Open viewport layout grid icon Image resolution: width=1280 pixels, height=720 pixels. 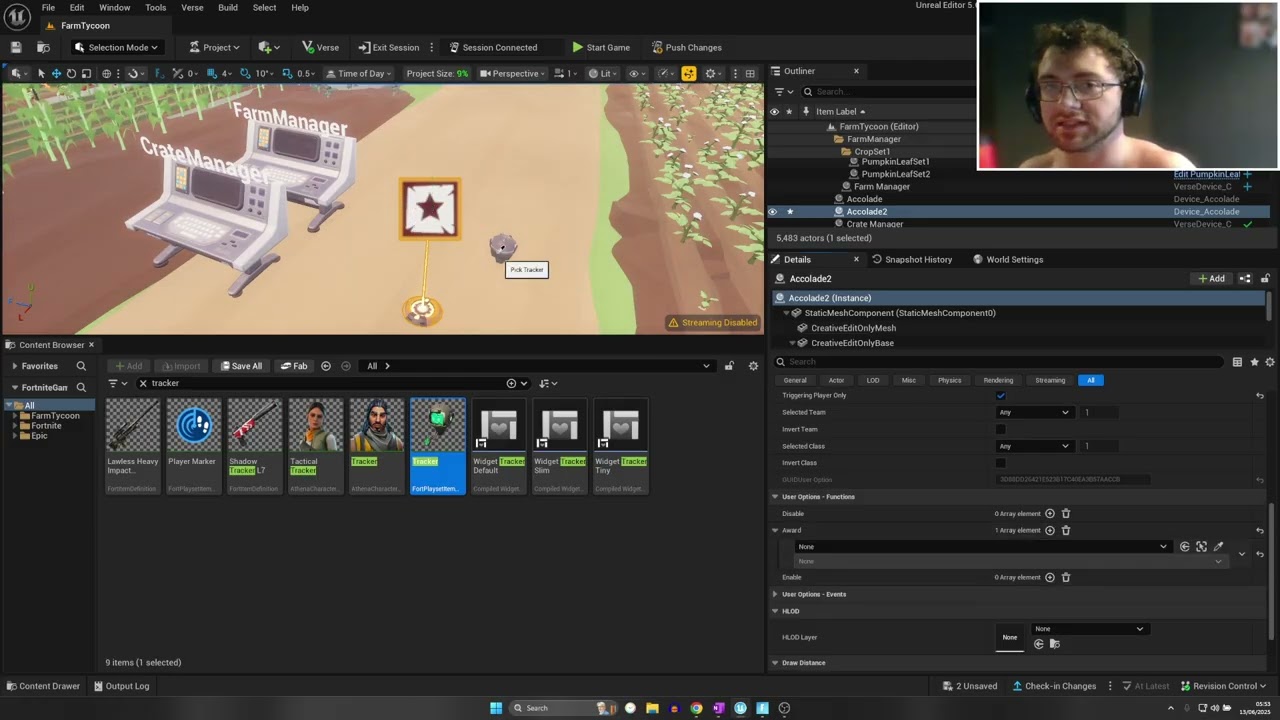coord(751,73)
